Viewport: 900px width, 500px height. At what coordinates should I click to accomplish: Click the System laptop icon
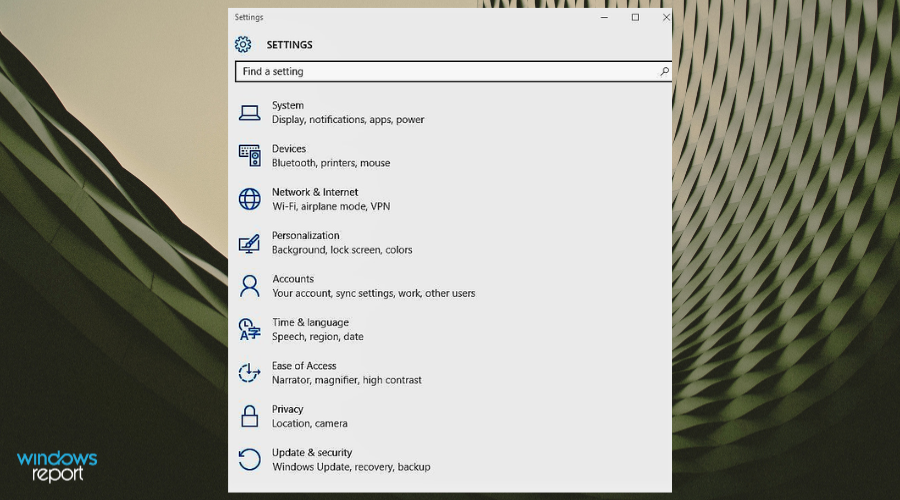249,113
